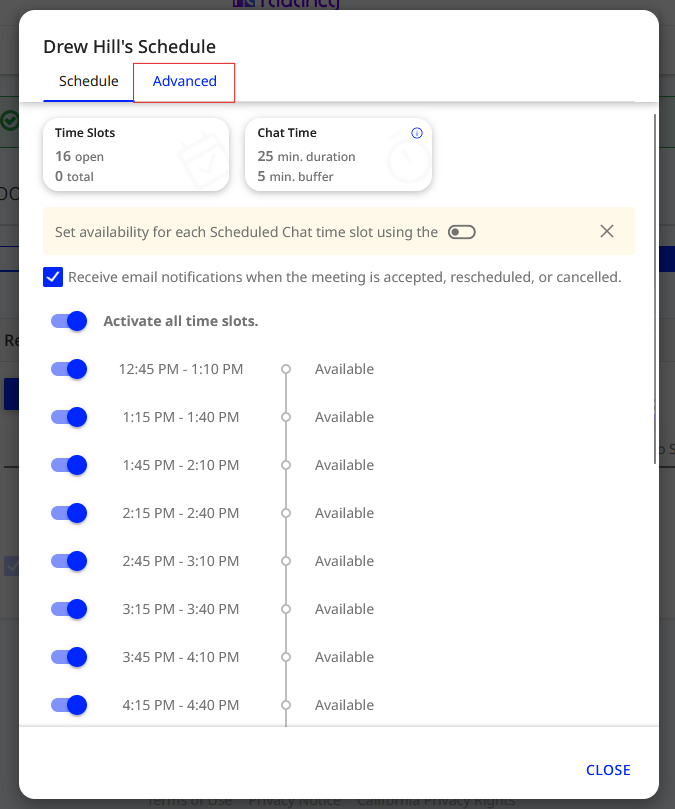Turn off the Activate all time slots toggle
Image resolution: width=675 pixels, height=809 pixels.
[x=69, y=321]
